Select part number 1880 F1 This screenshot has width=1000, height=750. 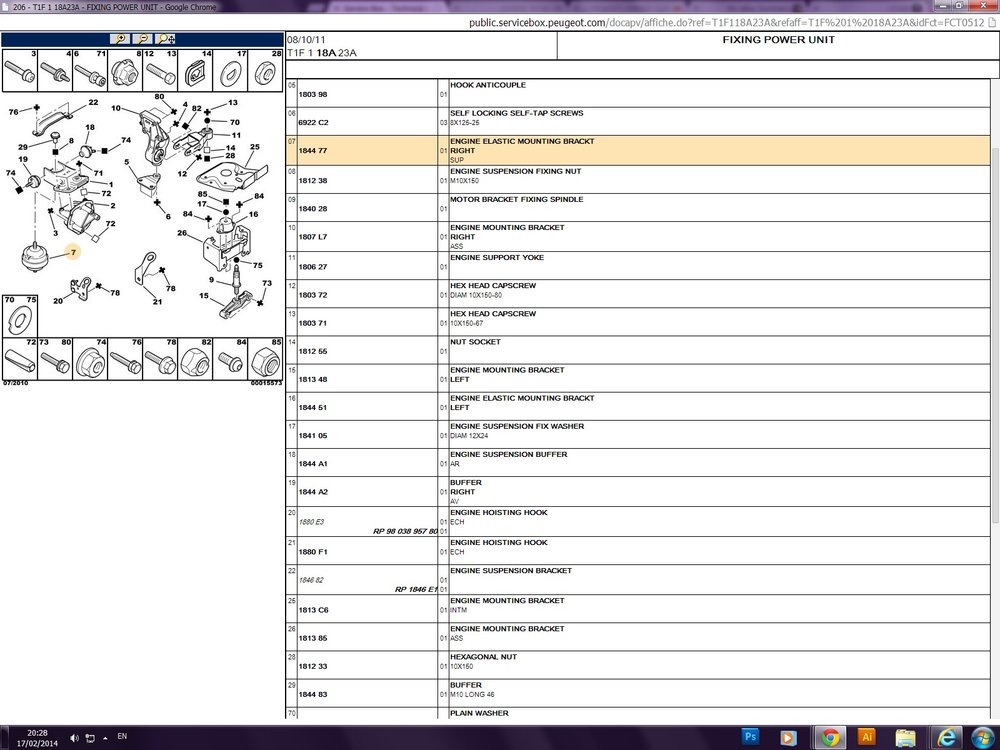click(x=312, y=552)
